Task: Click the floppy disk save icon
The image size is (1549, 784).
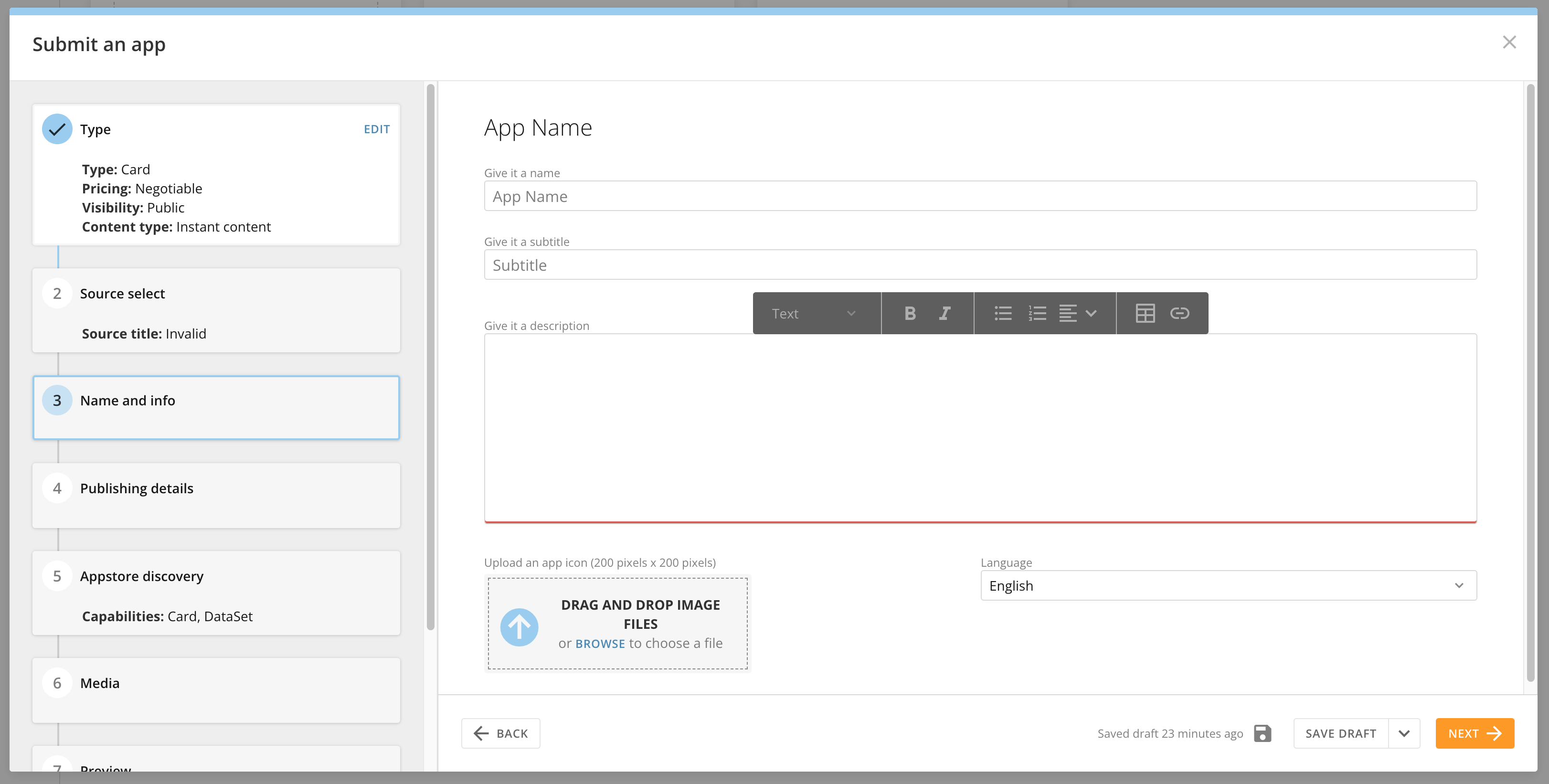Action: [1262, 733]
